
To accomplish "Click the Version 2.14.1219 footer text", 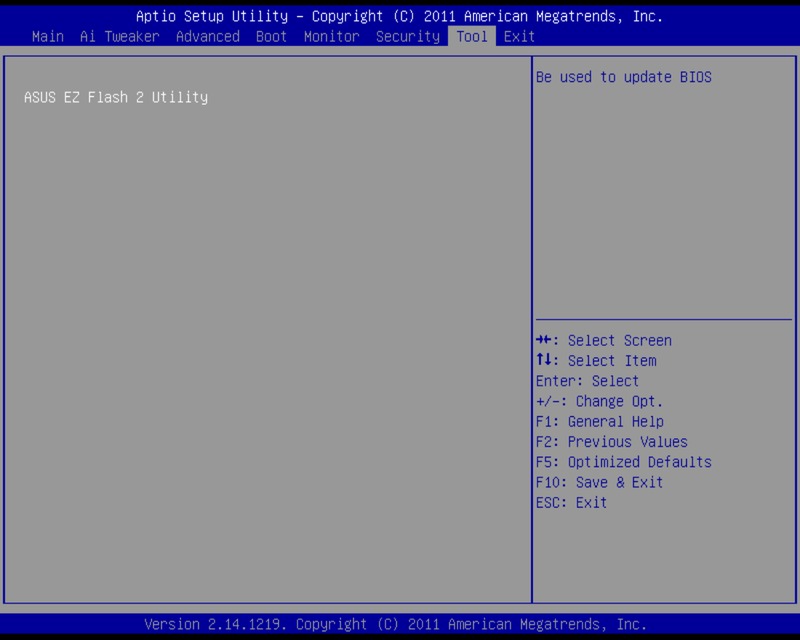I will 395,624.
